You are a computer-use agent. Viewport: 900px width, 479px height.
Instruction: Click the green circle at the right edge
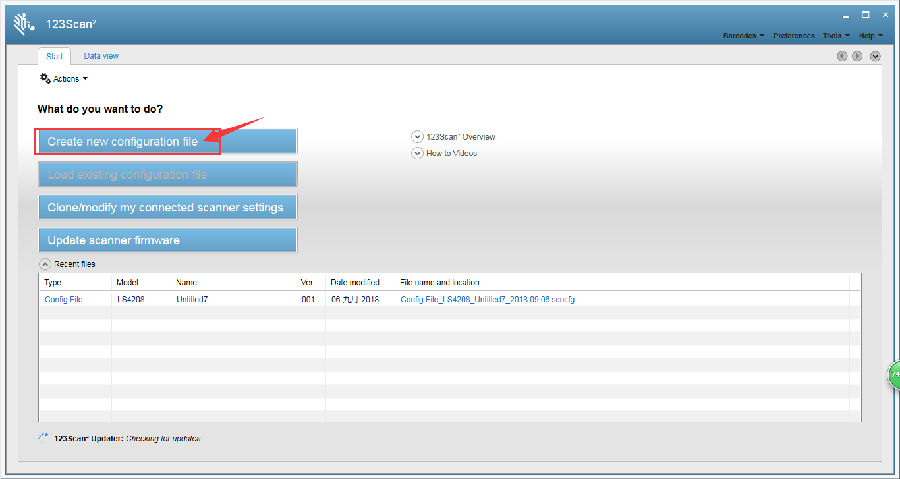(894, 376)
